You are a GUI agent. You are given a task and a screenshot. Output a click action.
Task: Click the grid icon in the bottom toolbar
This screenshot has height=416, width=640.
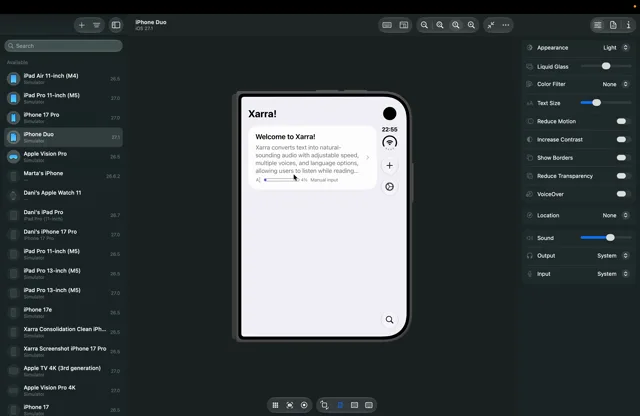point(276,405)
